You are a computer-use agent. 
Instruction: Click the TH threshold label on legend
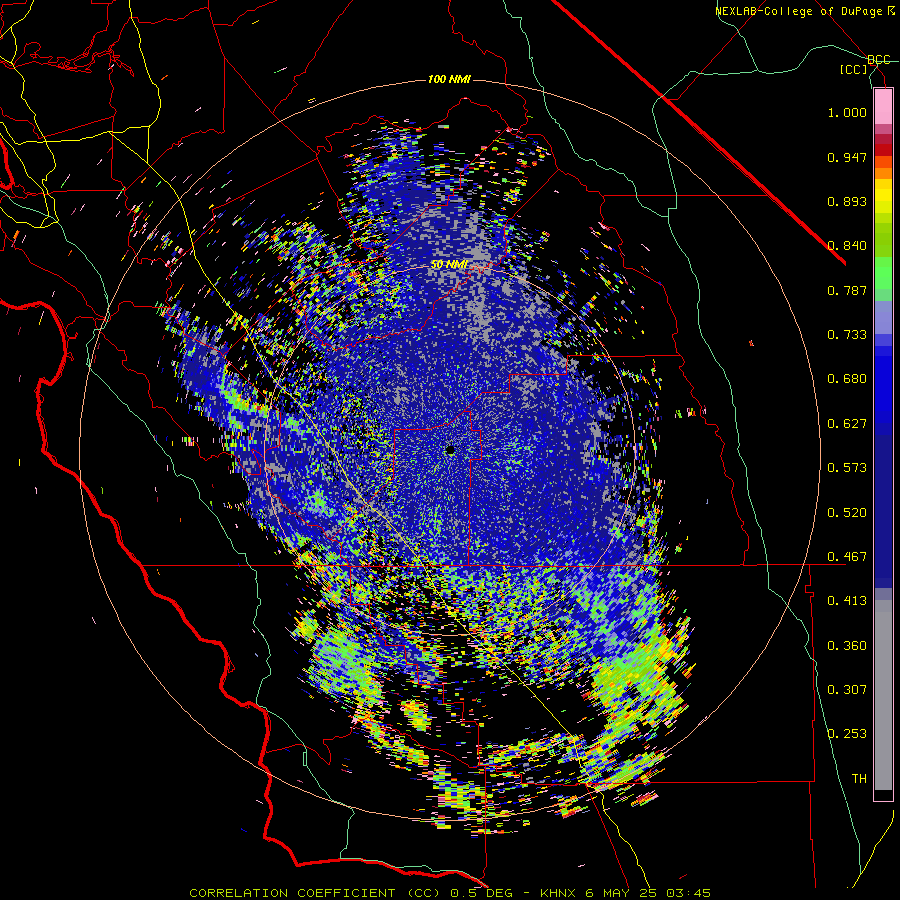[859, 779]
